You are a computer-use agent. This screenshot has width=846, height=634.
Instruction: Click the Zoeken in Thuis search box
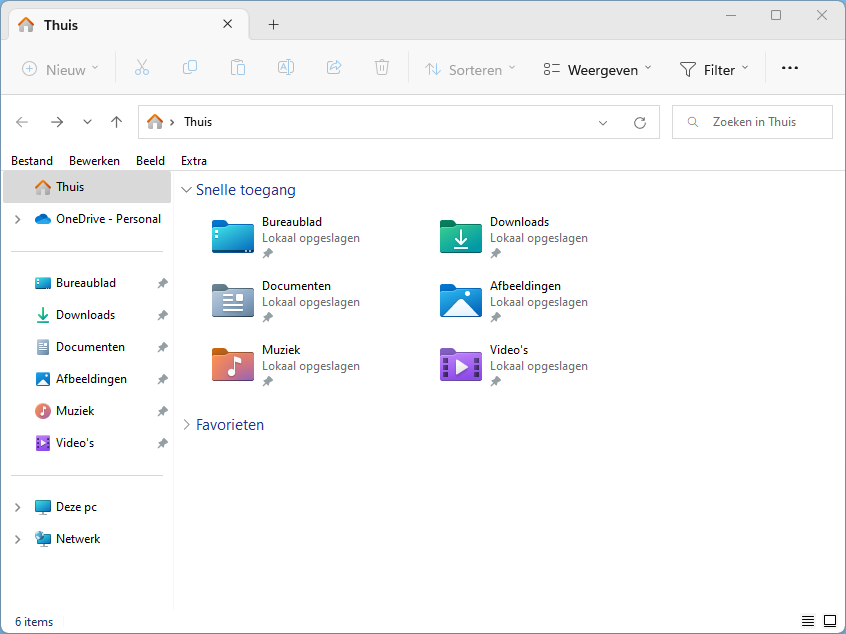pos(752,122)
